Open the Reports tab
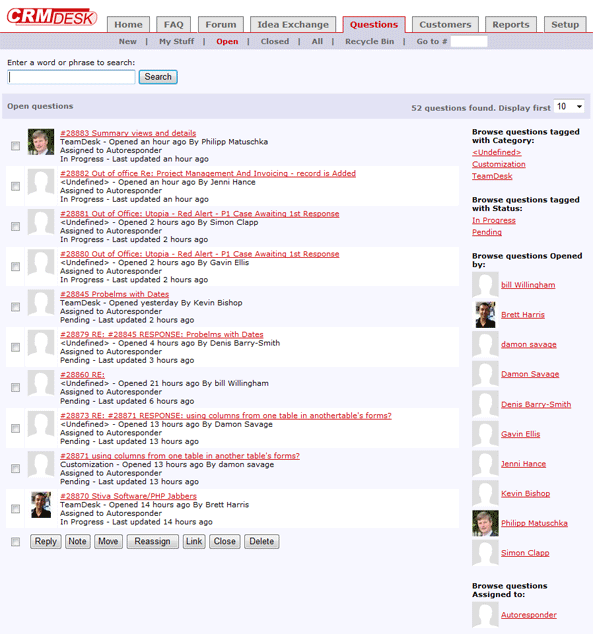Screen dimensions: 593x634 click(511, 24)
